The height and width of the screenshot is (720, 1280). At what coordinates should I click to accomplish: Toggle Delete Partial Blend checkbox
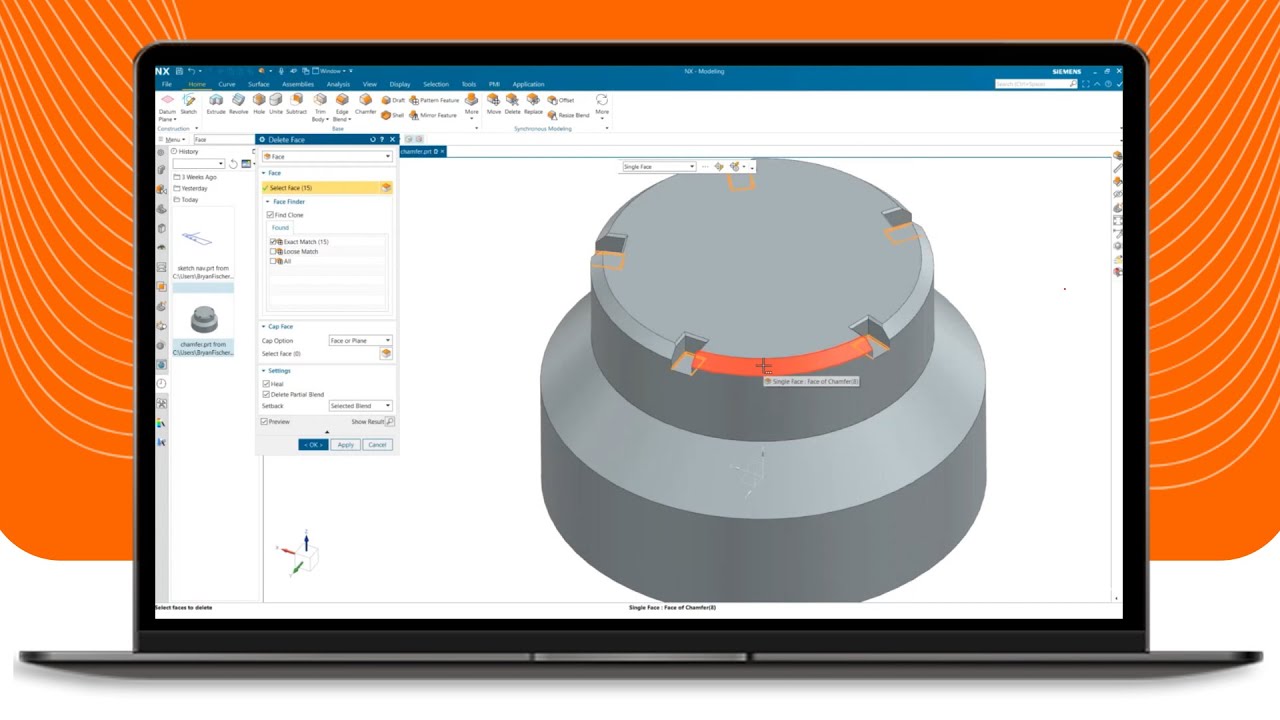[x=266, y=394]
